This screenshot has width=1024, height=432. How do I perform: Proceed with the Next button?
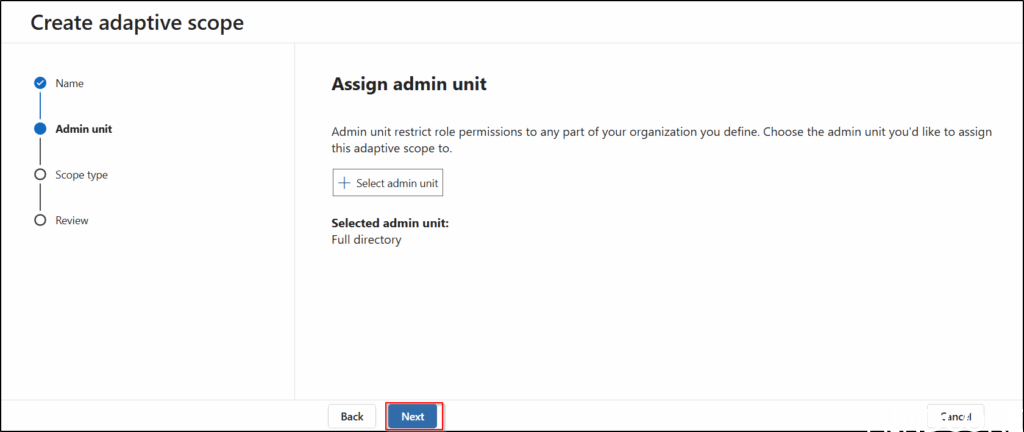click(x=413, y=416)
